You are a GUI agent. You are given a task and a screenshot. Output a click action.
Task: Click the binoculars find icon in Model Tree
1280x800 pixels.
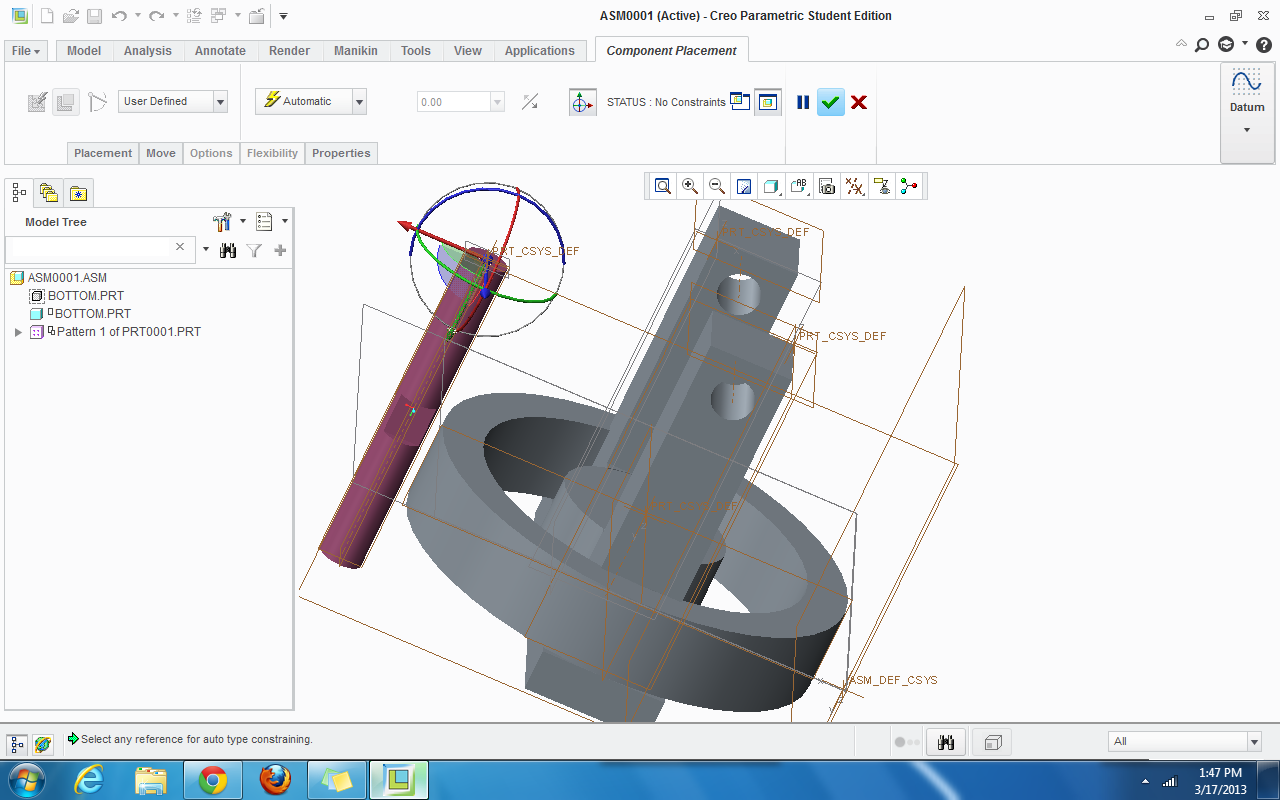(228, 250)
